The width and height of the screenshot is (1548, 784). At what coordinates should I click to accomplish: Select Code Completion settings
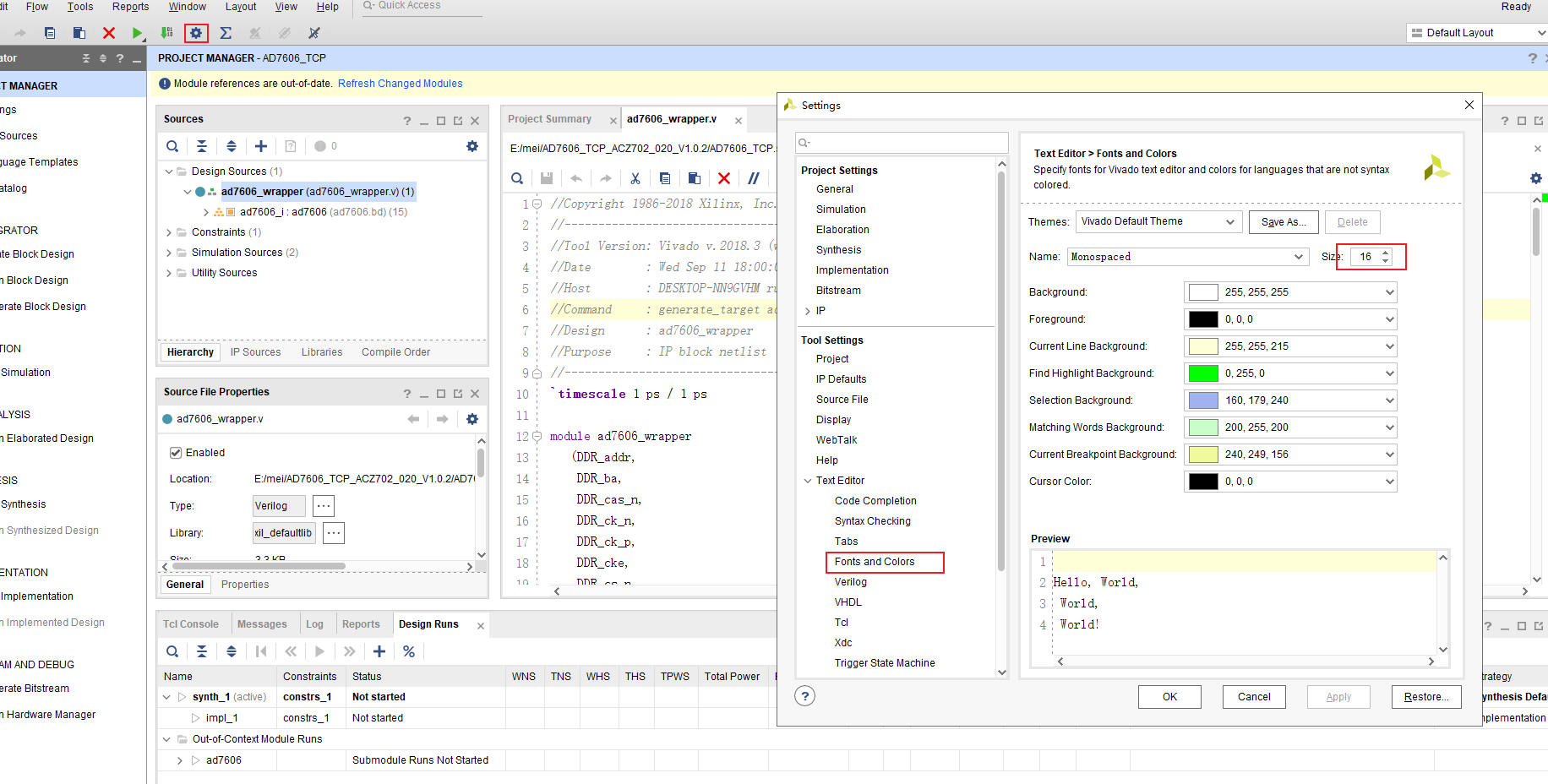(x=875, y=501)
